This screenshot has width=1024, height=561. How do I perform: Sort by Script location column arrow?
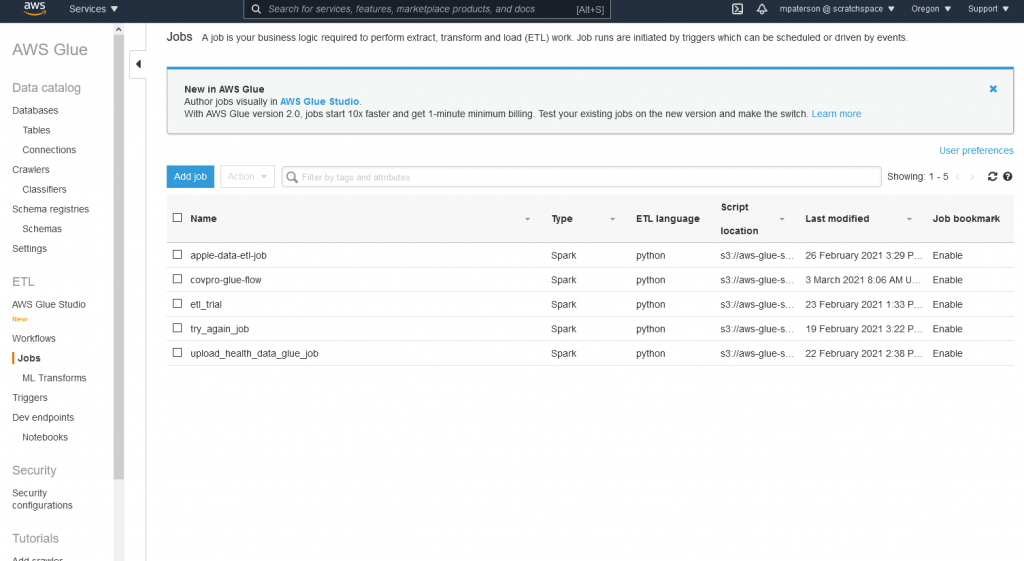point(782,219)
